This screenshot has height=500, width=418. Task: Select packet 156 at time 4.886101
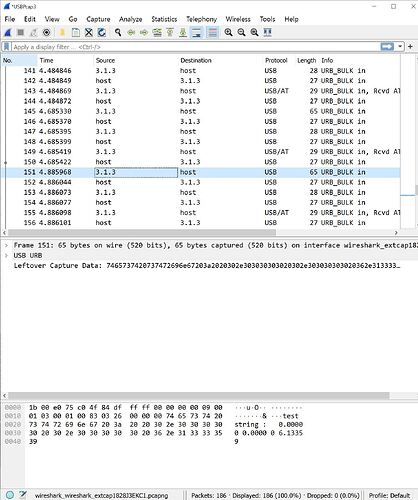201,223
